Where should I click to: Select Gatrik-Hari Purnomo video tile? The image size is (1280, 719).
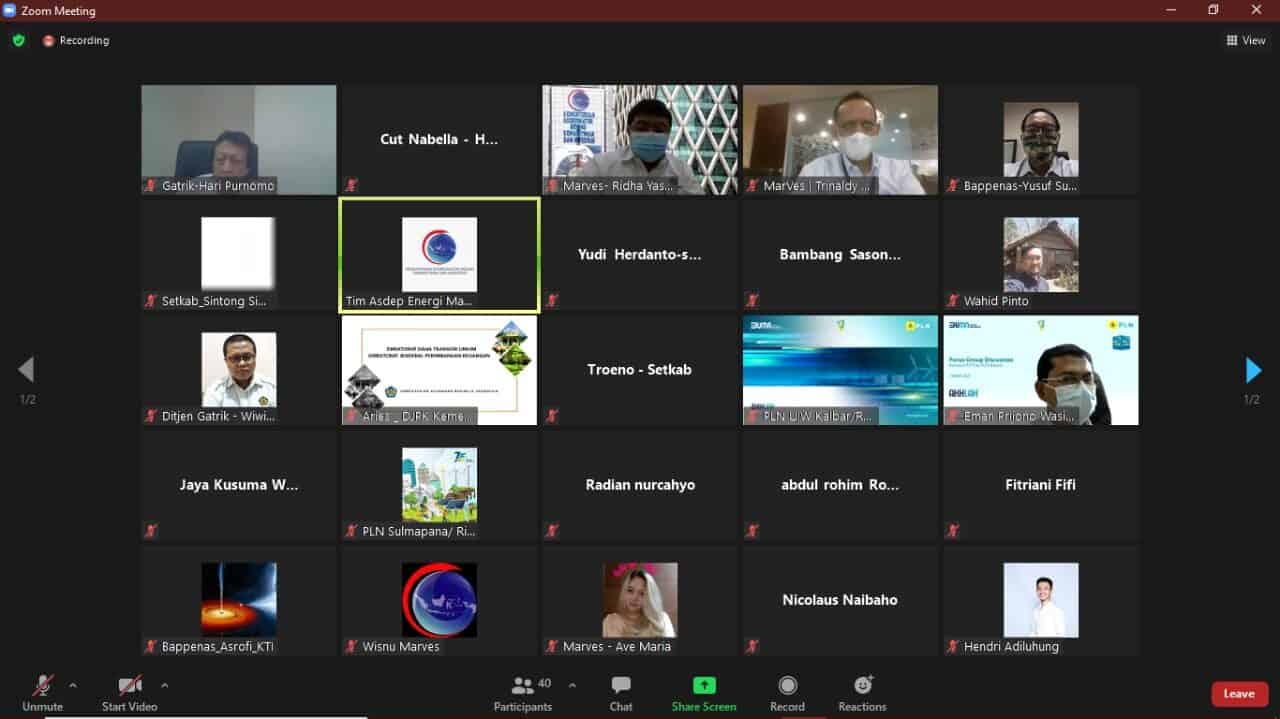click(239, 140)
